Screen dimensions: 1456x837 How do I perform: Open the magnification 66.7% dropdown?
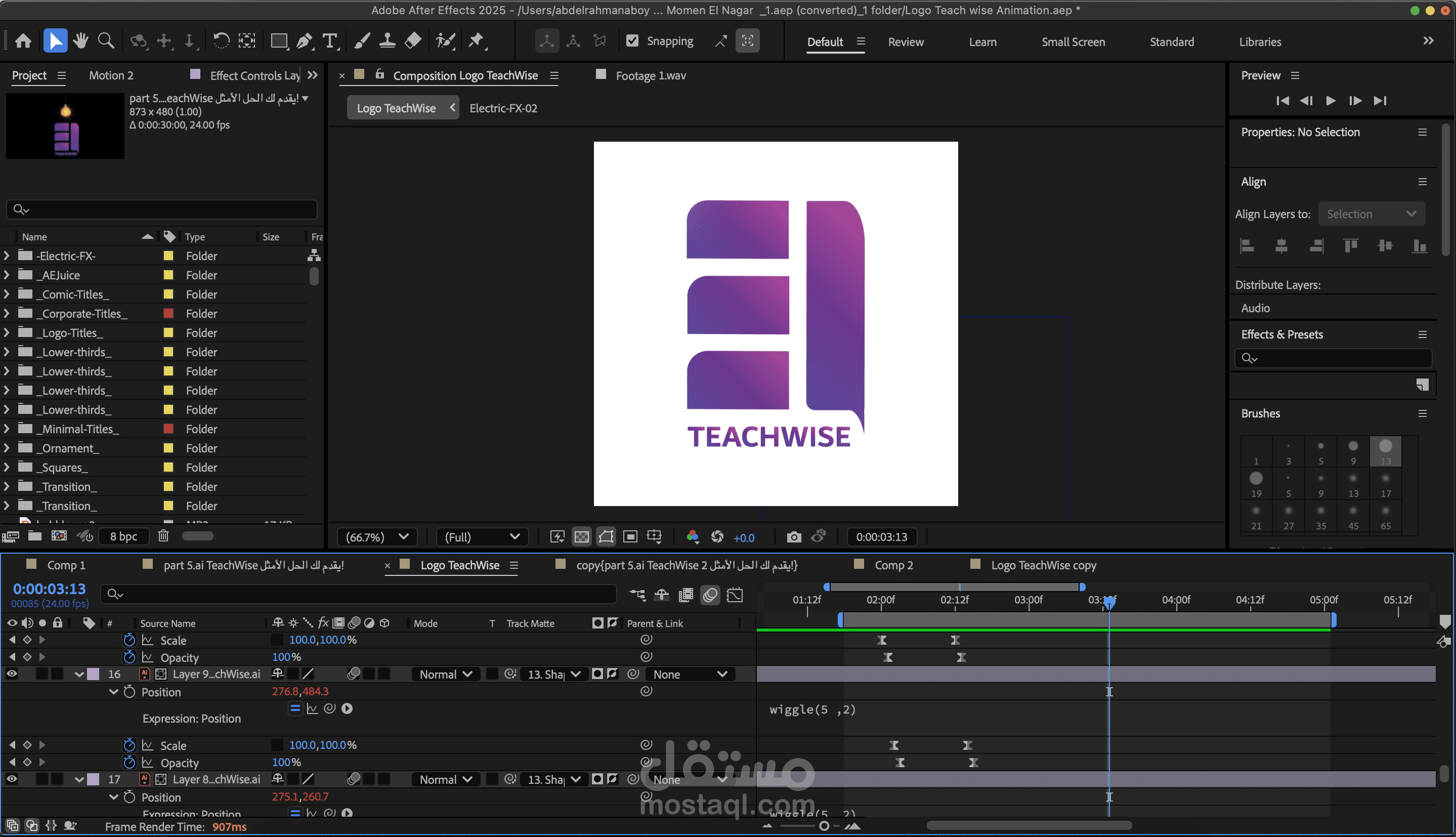(x=376, y=537)
